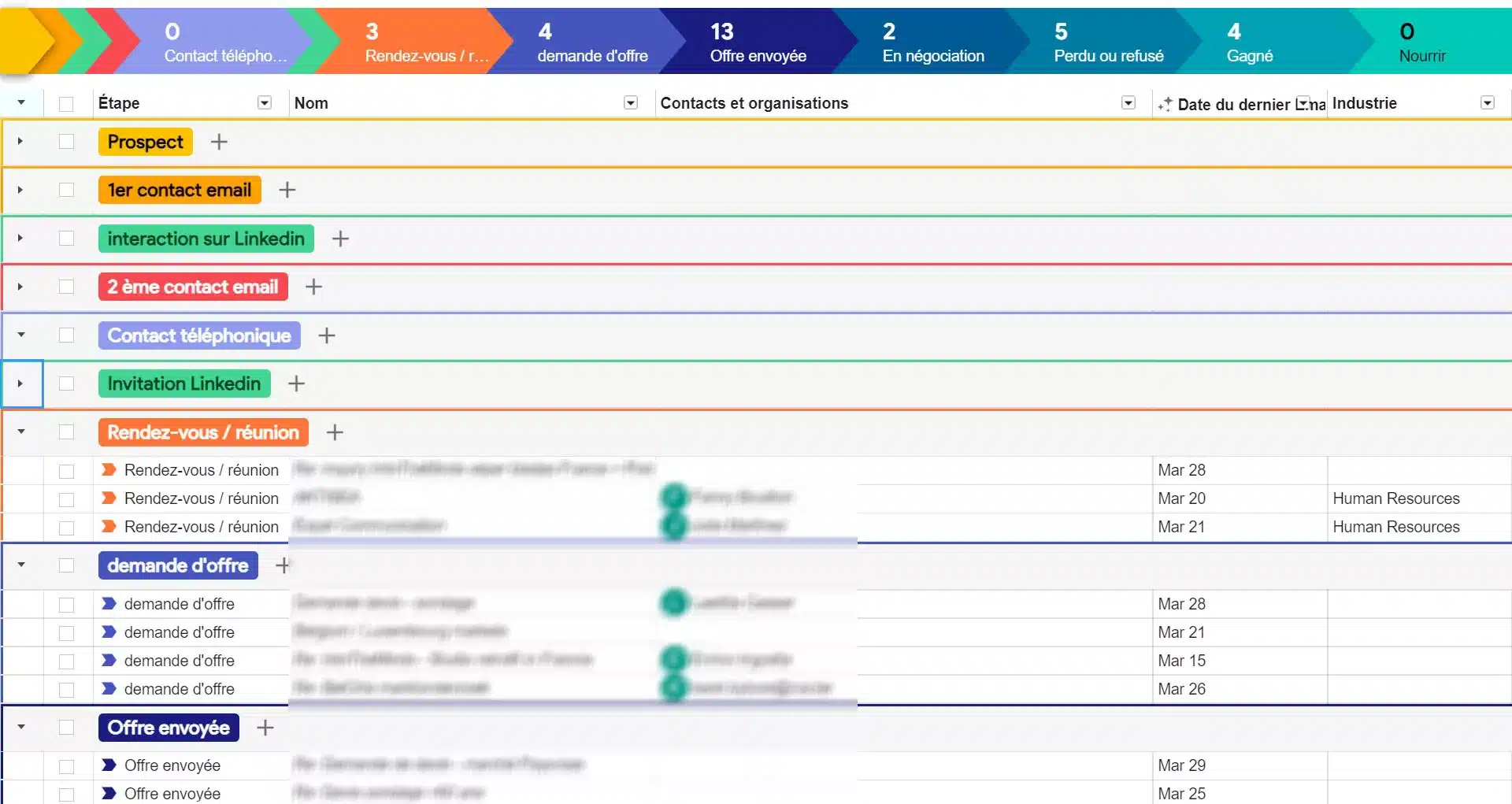Expand the Prospect group
Viewport: 1512px width, 804px height.
[20, 142]
